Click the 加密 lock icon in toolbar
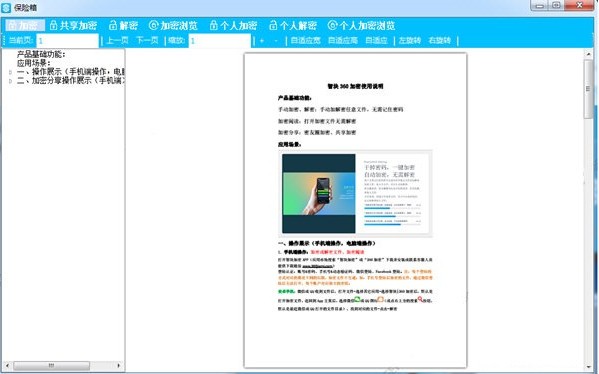 tap(12, 26)
